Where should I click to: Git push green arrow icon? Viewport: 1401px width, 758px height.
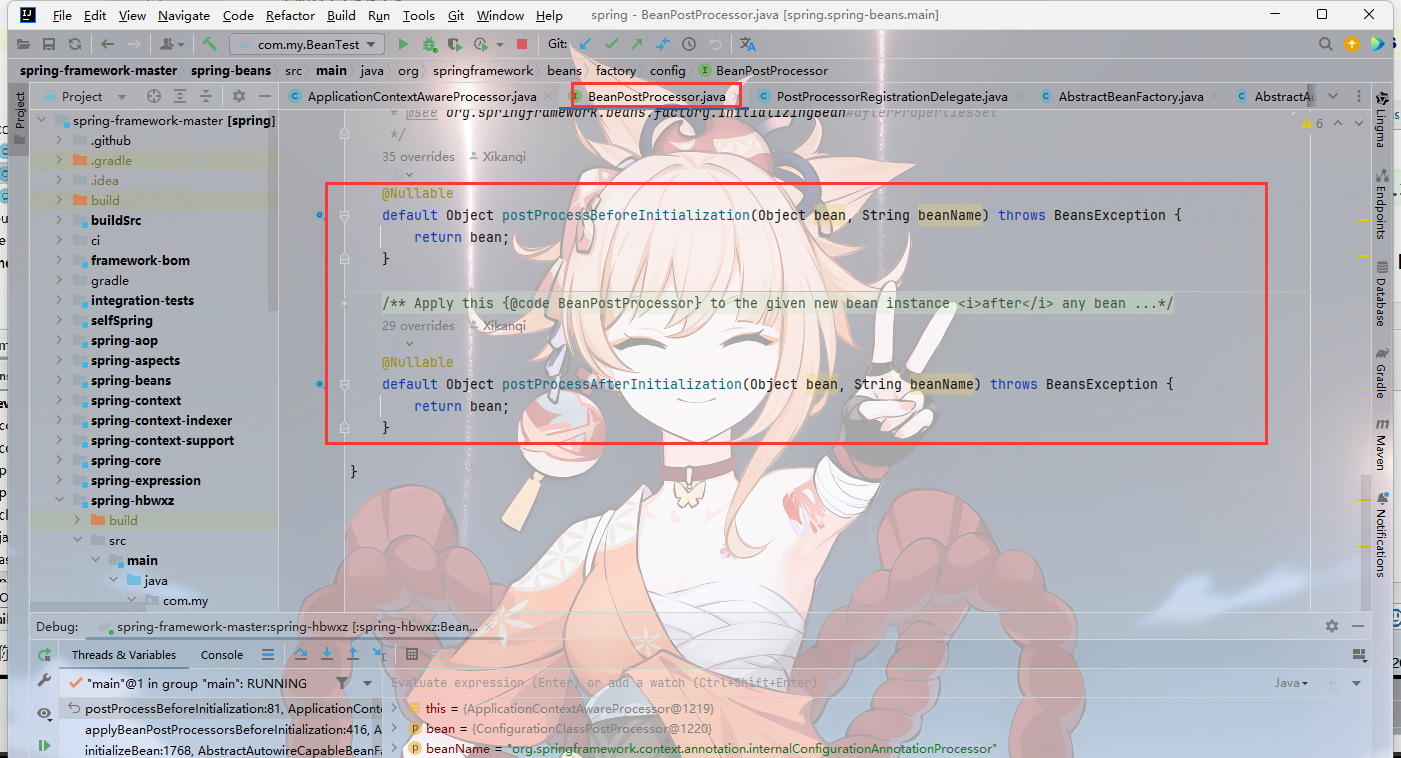pos(637,44)
